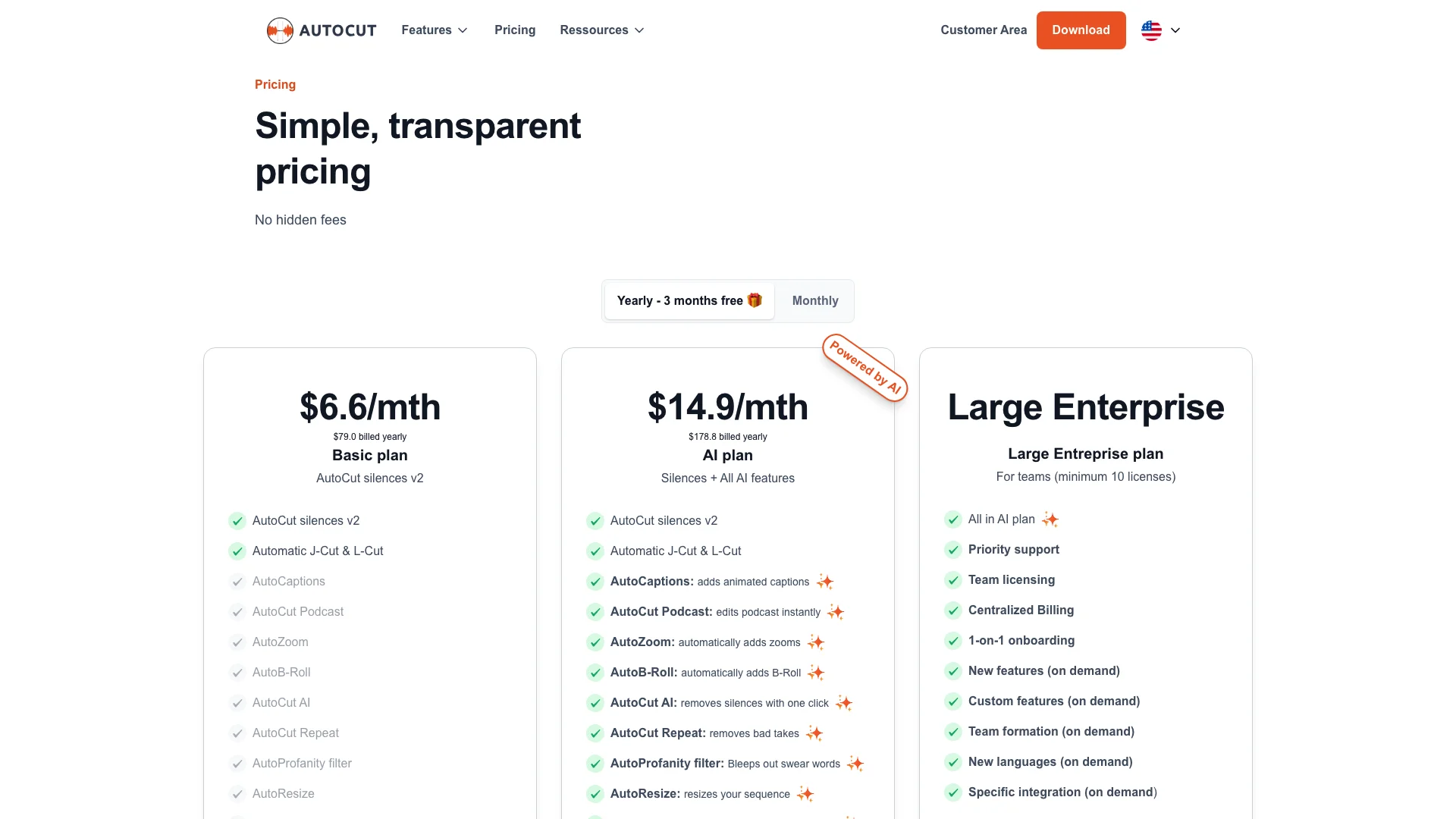Switch billing to Yearly - 3 months free

(x=689, y=301)
